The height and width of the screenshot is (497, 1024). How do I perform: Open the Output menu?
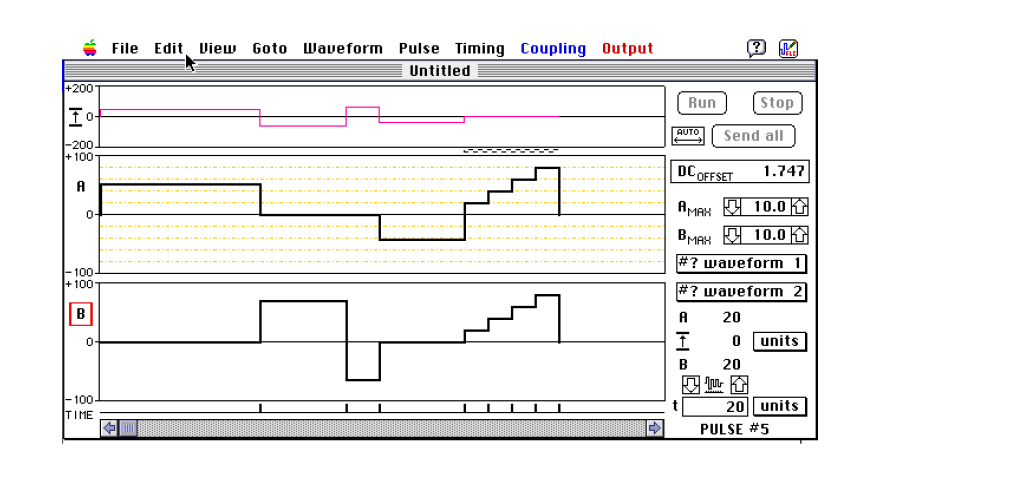click(x=628, y=48)
